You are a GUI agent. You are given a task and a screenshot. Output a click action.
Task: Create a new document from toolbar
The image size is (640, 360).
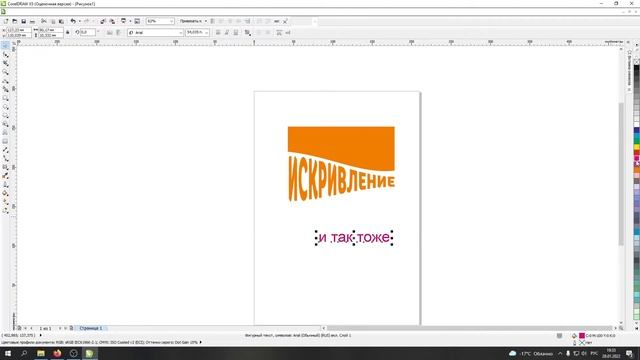6,21
